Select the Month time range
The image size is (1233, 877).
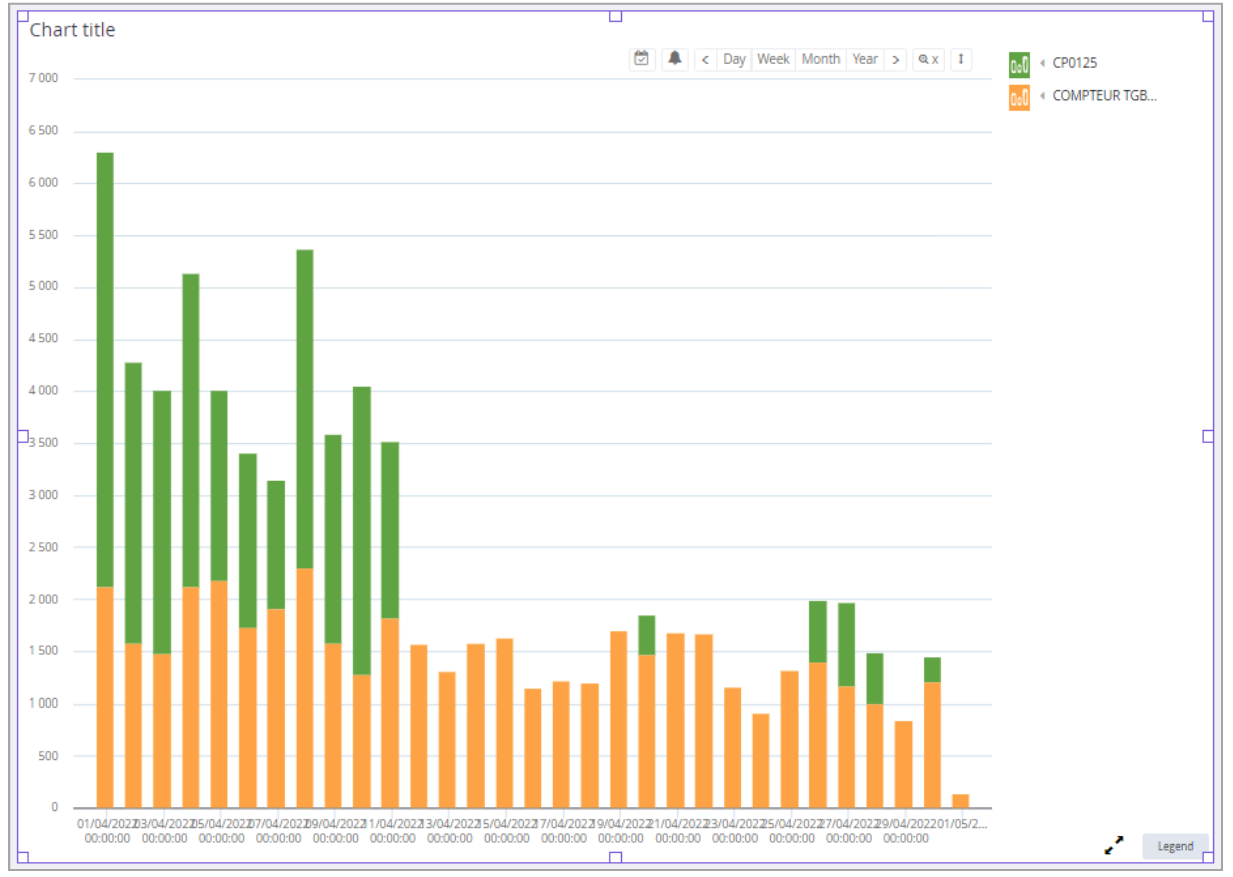(x=820, y=60)
